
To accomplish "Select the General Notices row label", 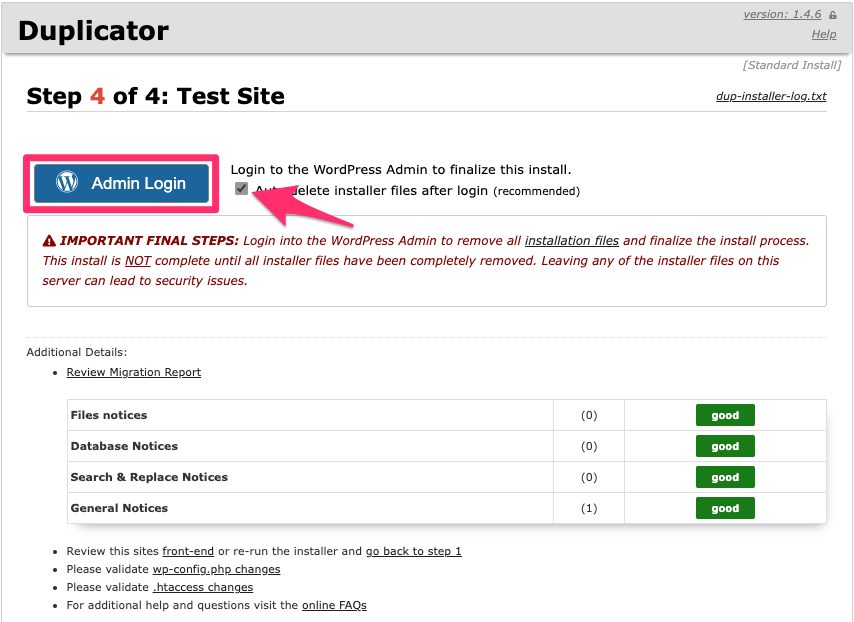I will pyautogui.click(x=119, y=508).
